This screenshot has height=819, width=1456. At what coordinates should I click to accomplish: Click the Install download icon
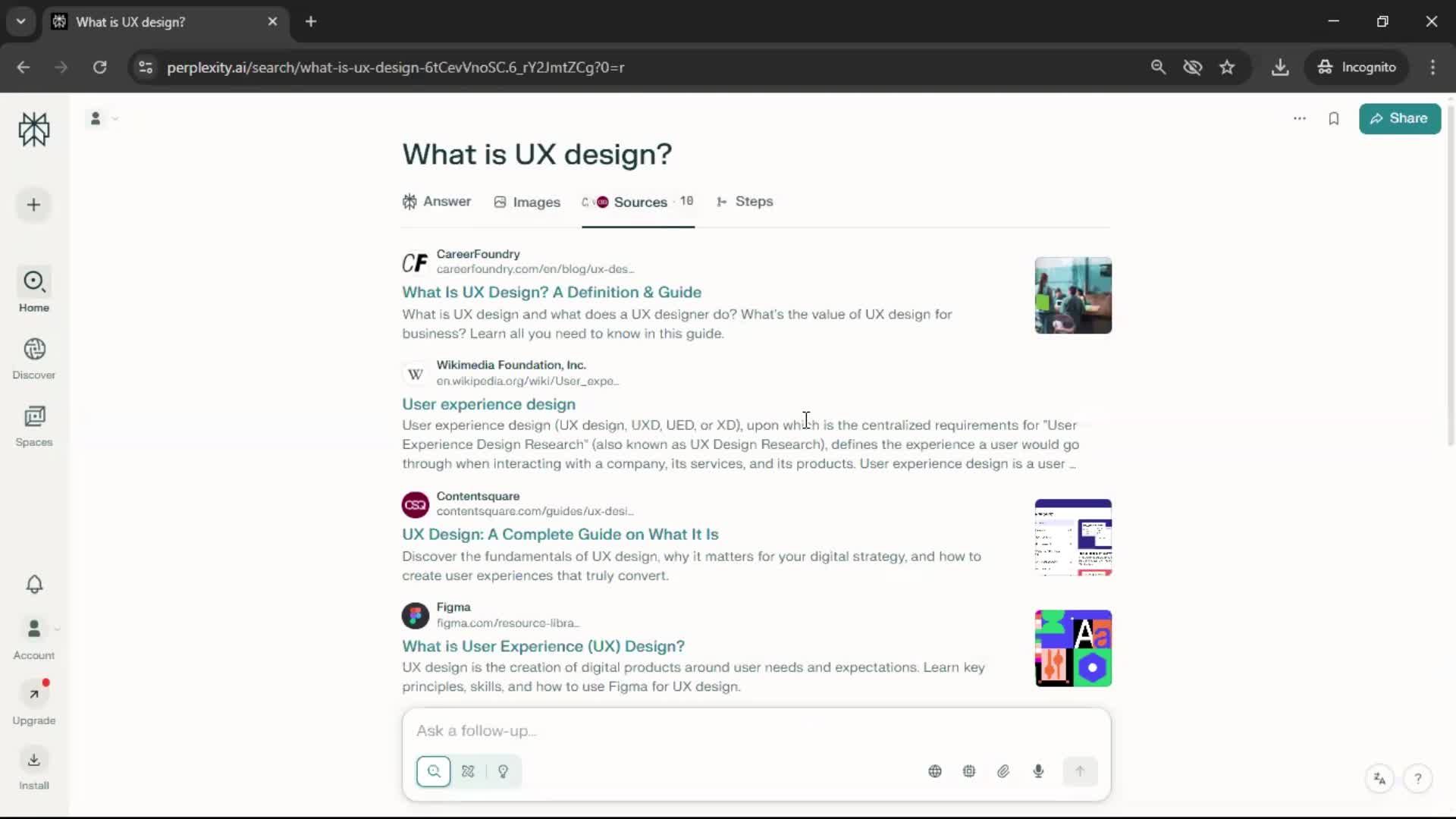pos(34,761)
